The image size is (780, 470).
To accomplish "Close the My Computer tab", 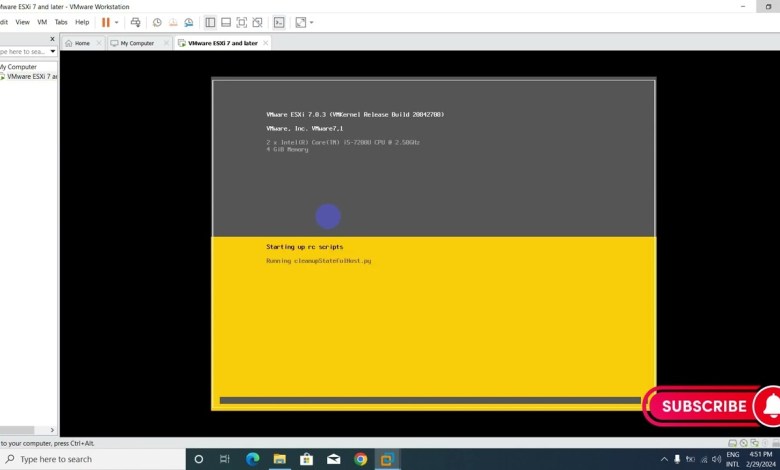I will pos(167,43).
